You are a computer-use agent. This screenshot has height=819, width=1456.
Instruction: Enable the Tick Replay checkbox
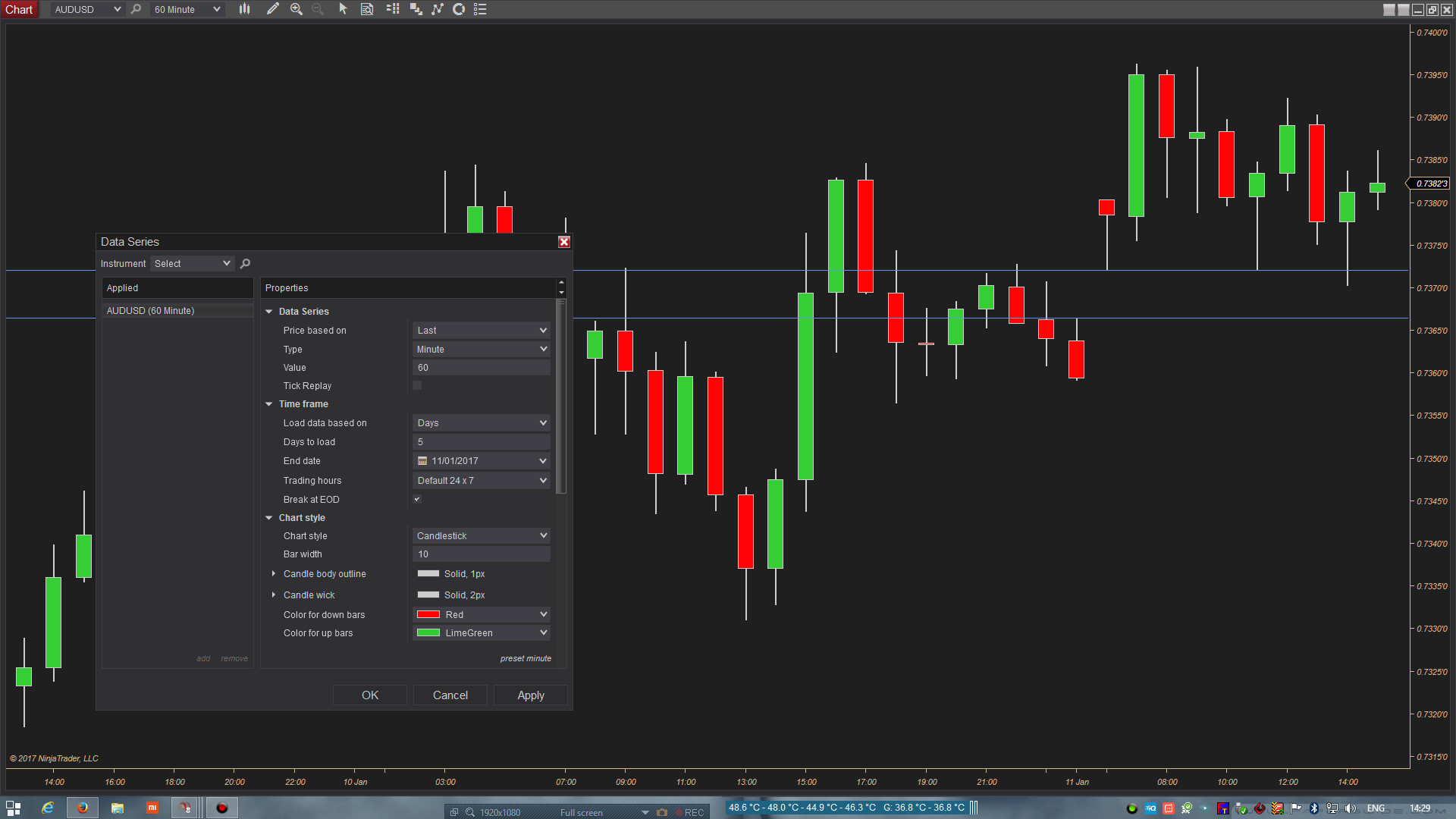417,386
